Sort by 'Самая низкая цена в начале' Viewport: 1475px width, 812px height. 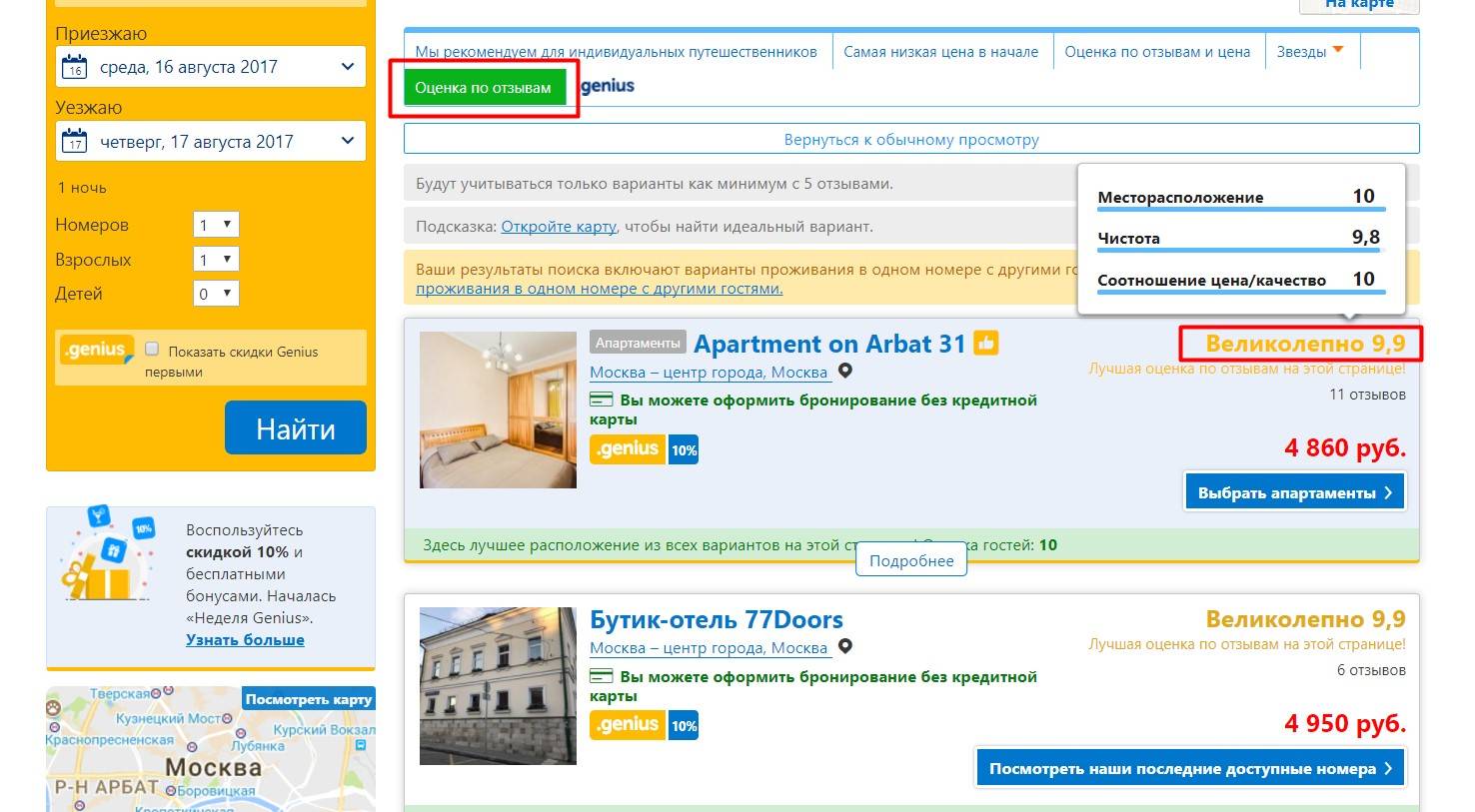[940, 52]
